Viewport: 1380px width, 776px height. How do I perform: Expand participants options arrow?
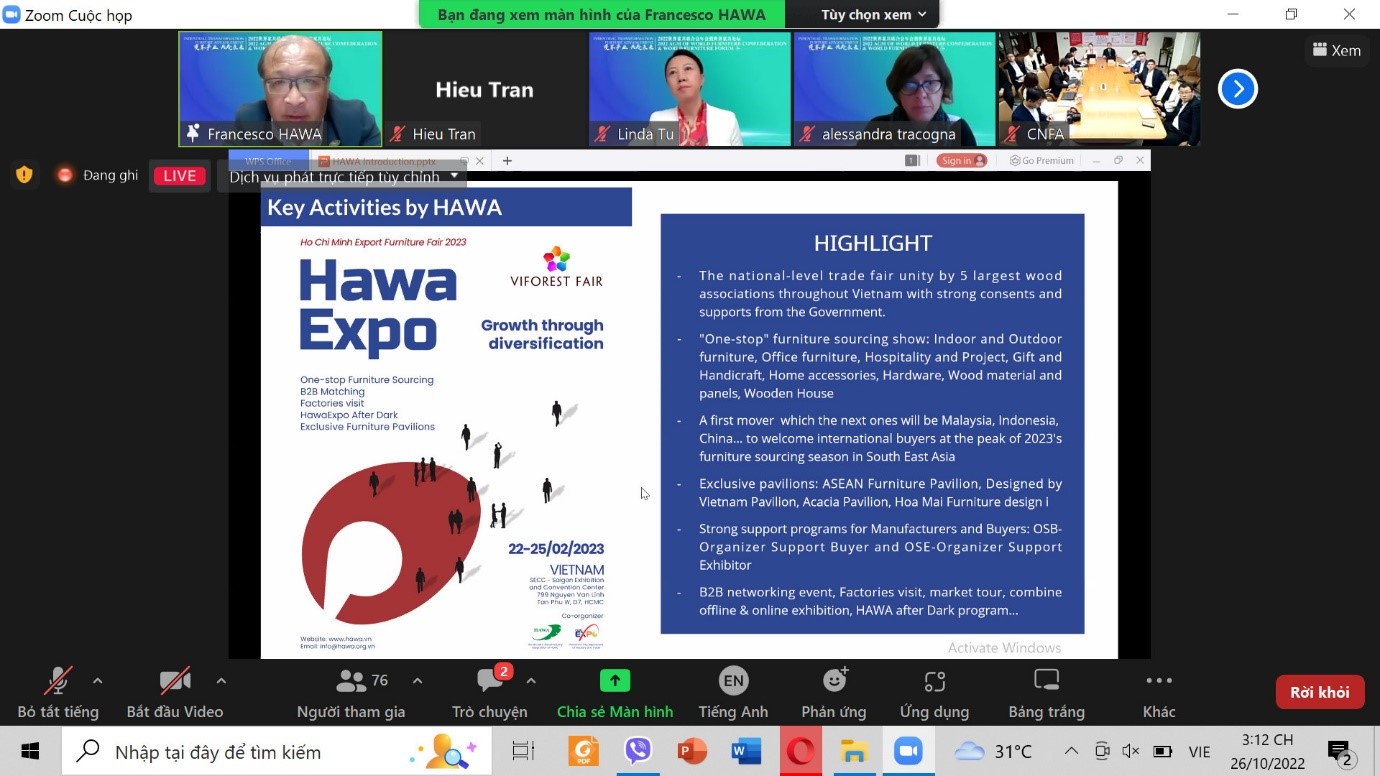[x=417, y=681]
